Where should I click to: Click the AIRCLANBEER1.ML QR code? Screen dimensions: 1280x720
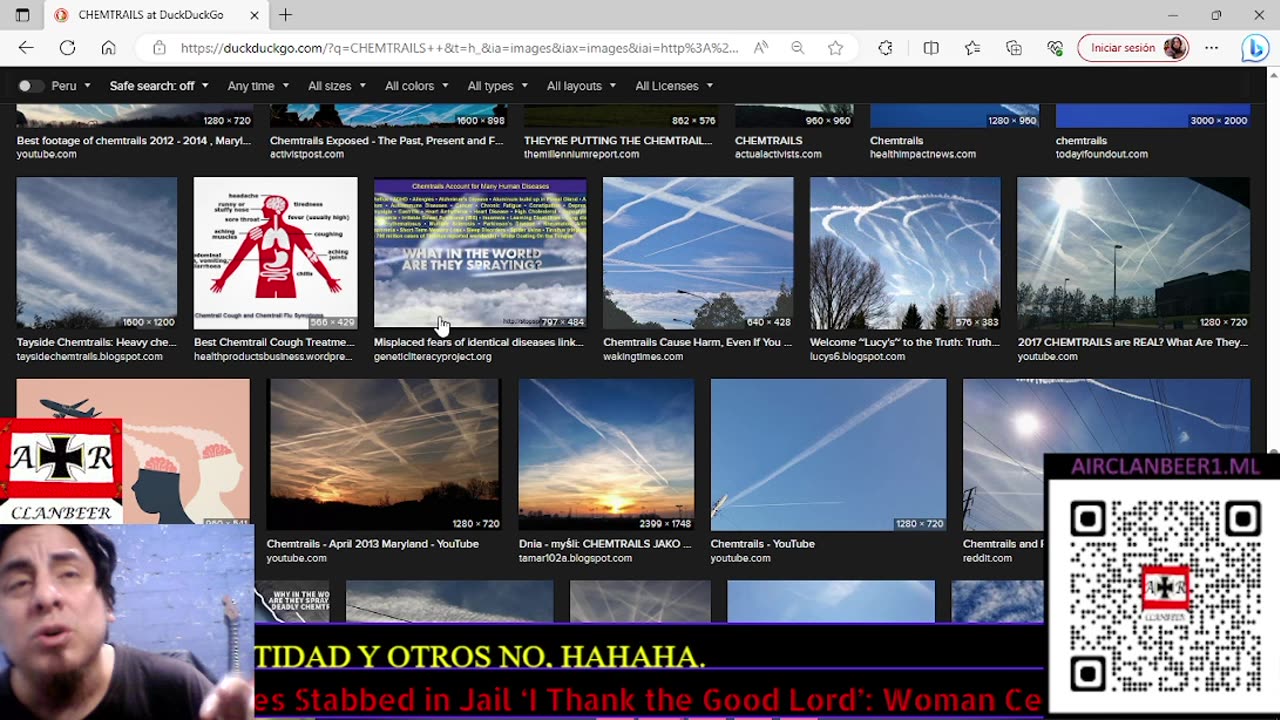click(x=1165, y=597)
